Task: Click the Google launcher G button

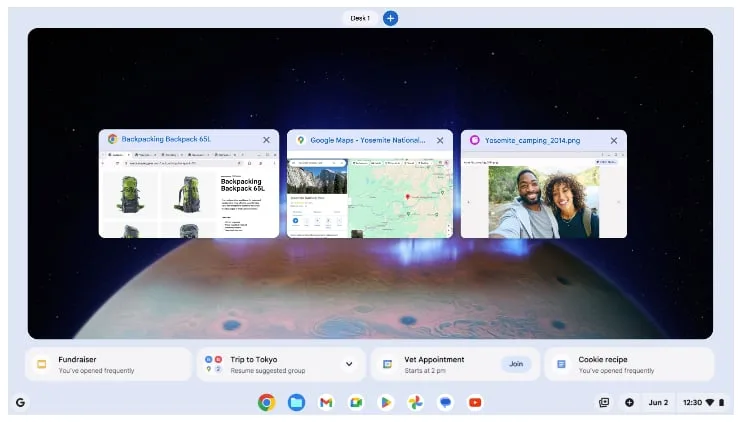Action: pyautogui.click(x=20, y=403)
